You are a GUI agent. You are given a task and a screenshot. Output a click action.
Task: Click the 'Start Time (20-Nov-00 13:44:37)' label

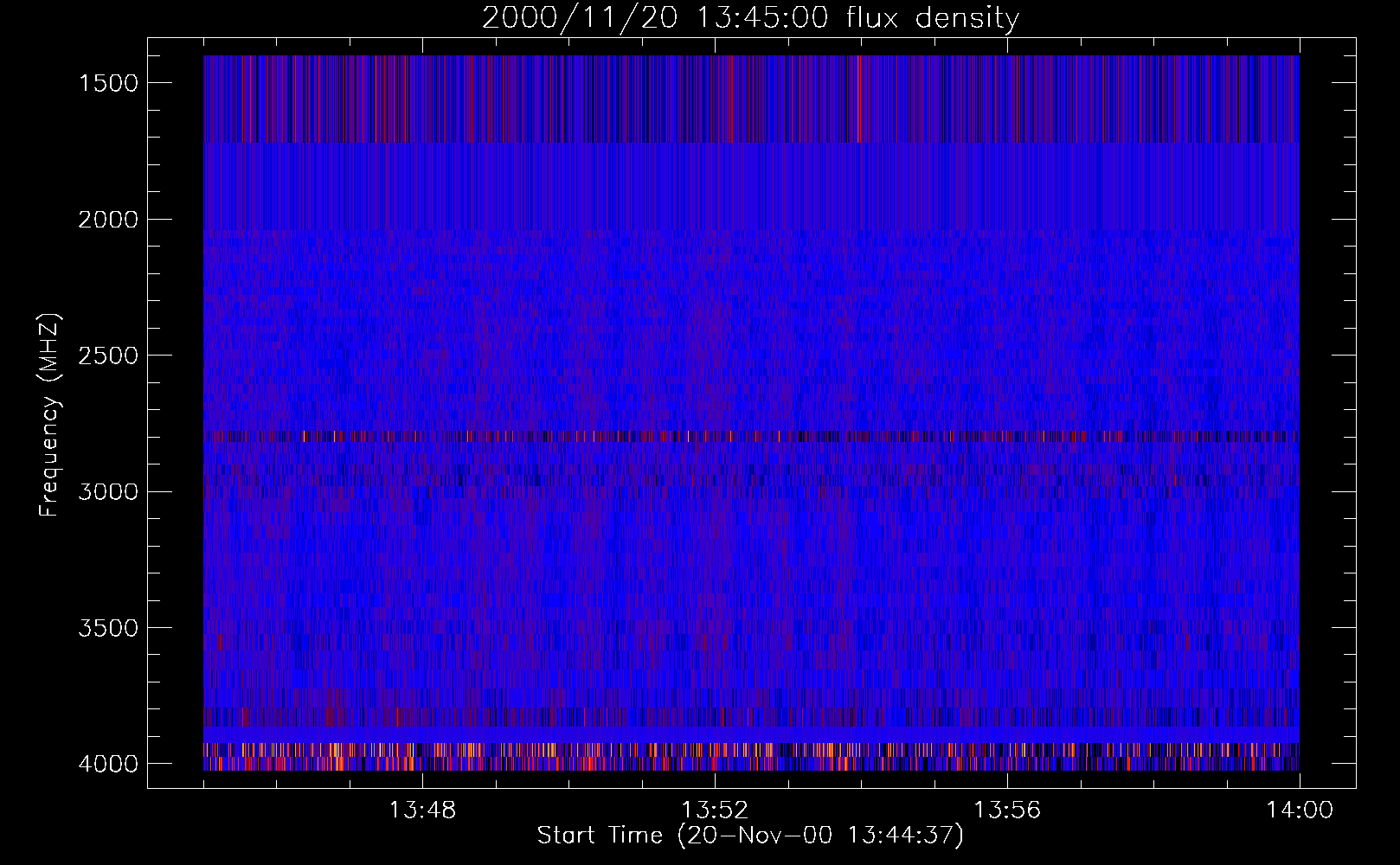tap(750, 836)
